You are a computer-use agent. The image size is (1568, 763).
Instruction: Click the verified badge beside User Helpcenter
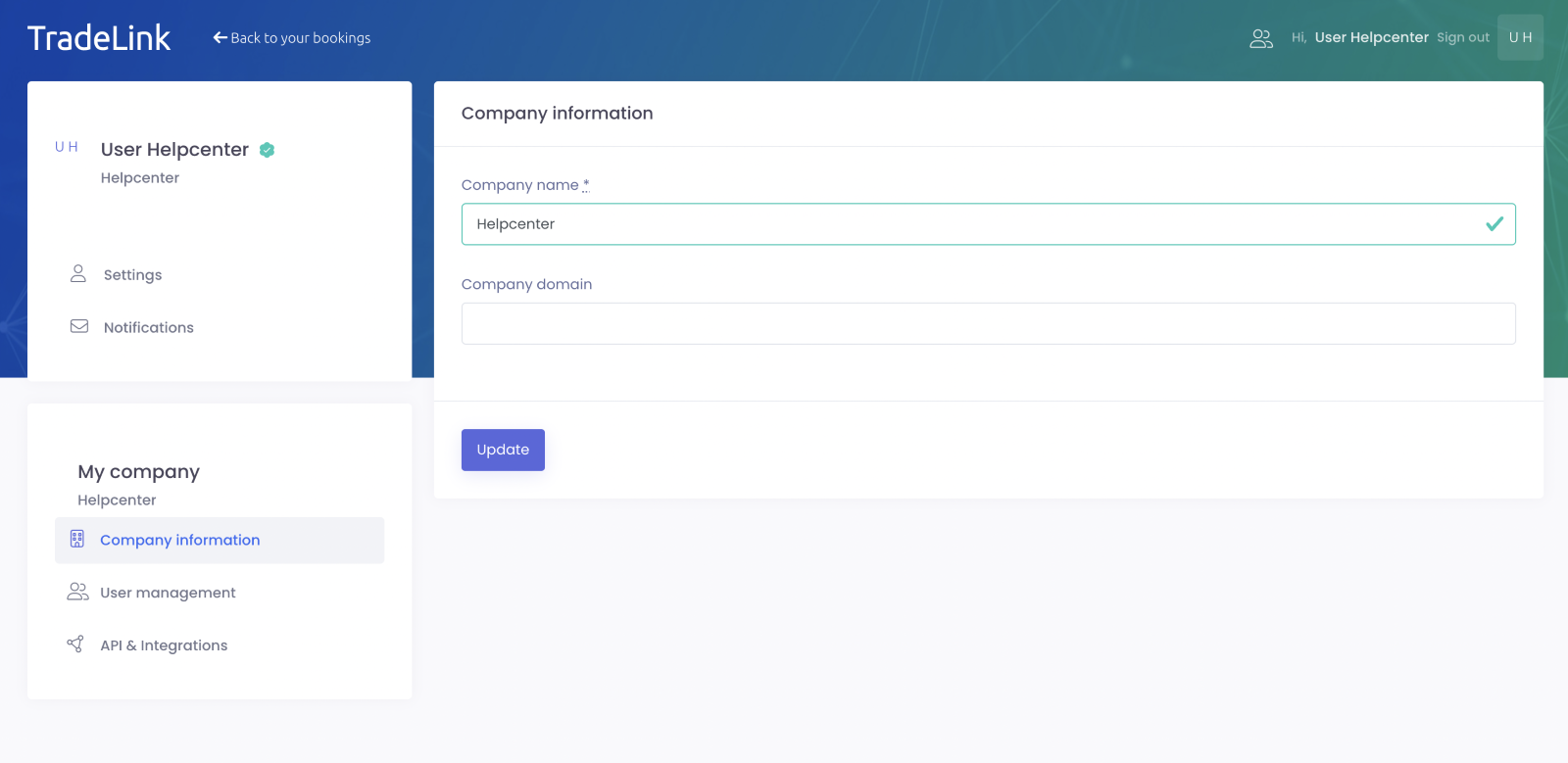coord(268,150)
